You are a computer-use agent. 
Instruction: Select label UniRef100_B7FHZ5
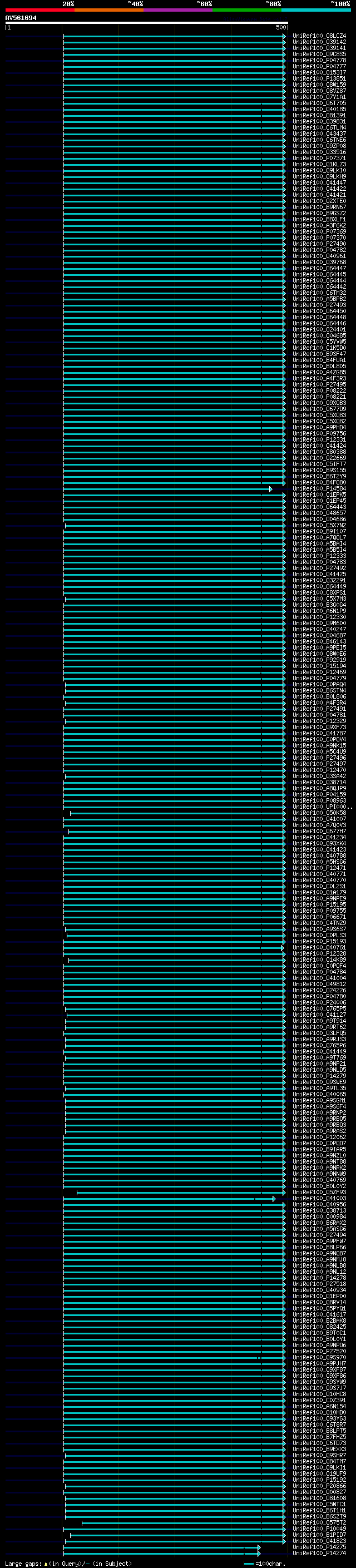click(x=319, y=1437)
